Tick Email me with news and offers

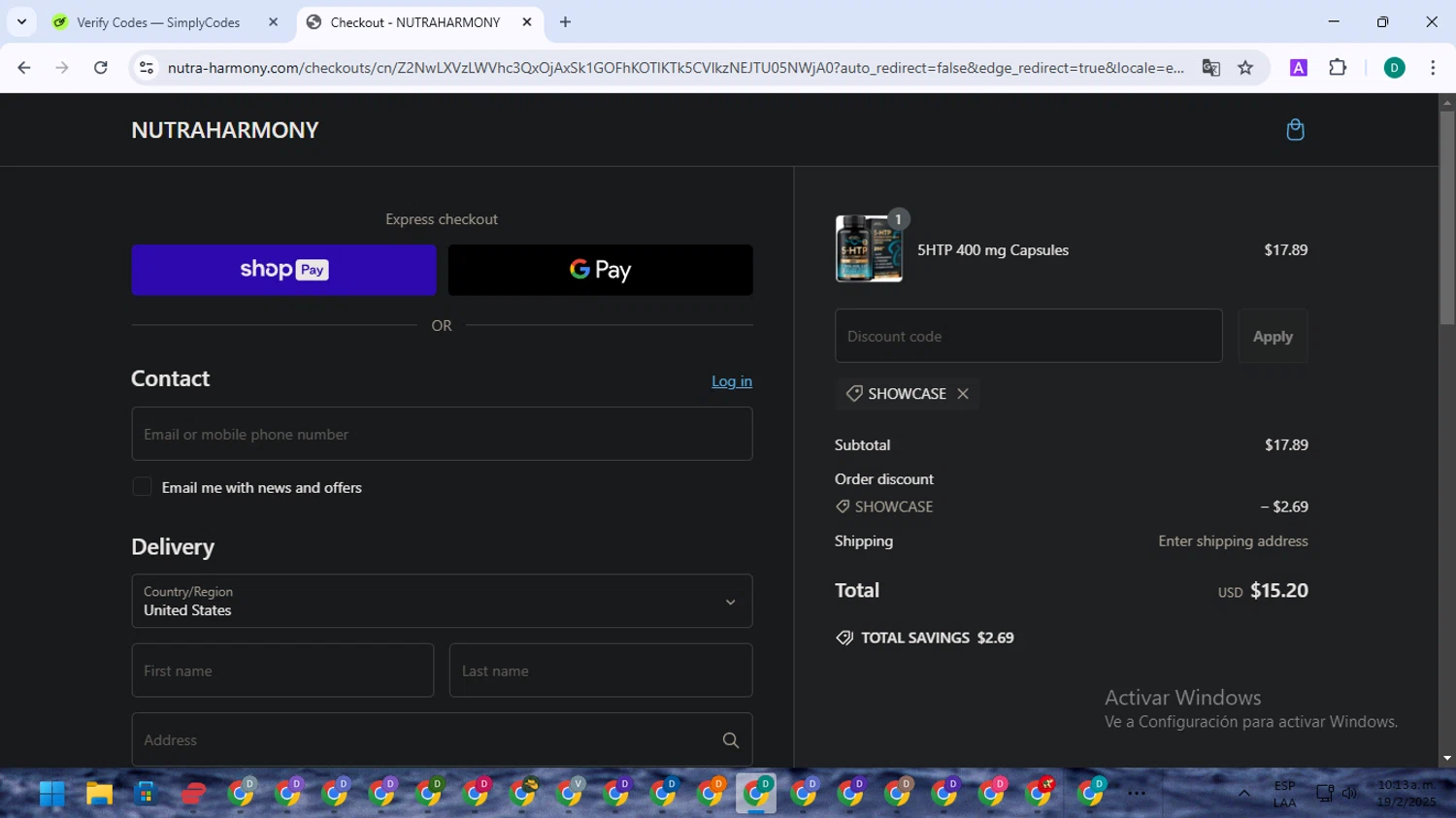(x=142, y=487)
